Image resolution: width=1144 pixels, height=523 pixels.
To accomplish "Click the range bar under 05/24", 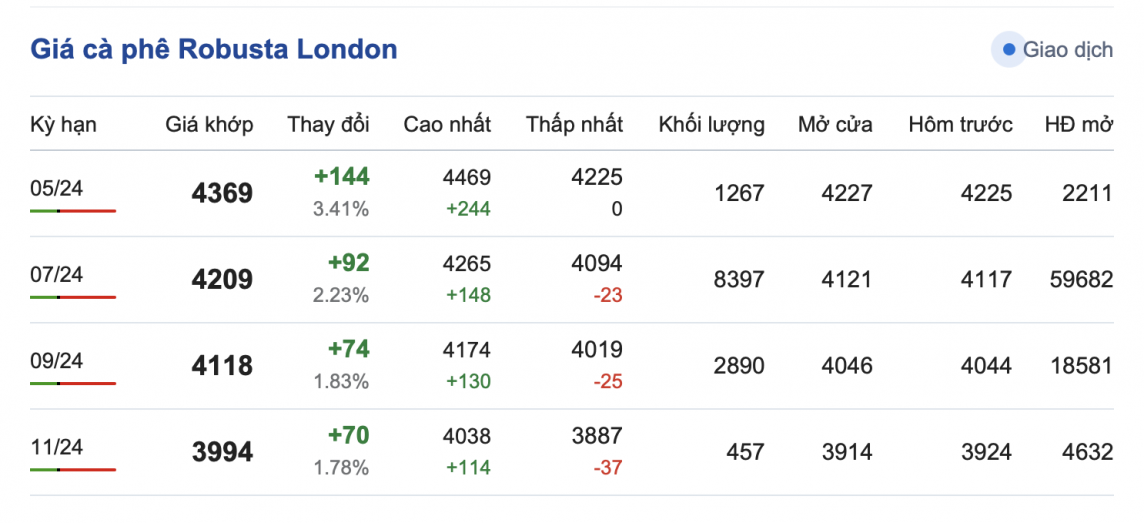I will [x=73, y=211].
